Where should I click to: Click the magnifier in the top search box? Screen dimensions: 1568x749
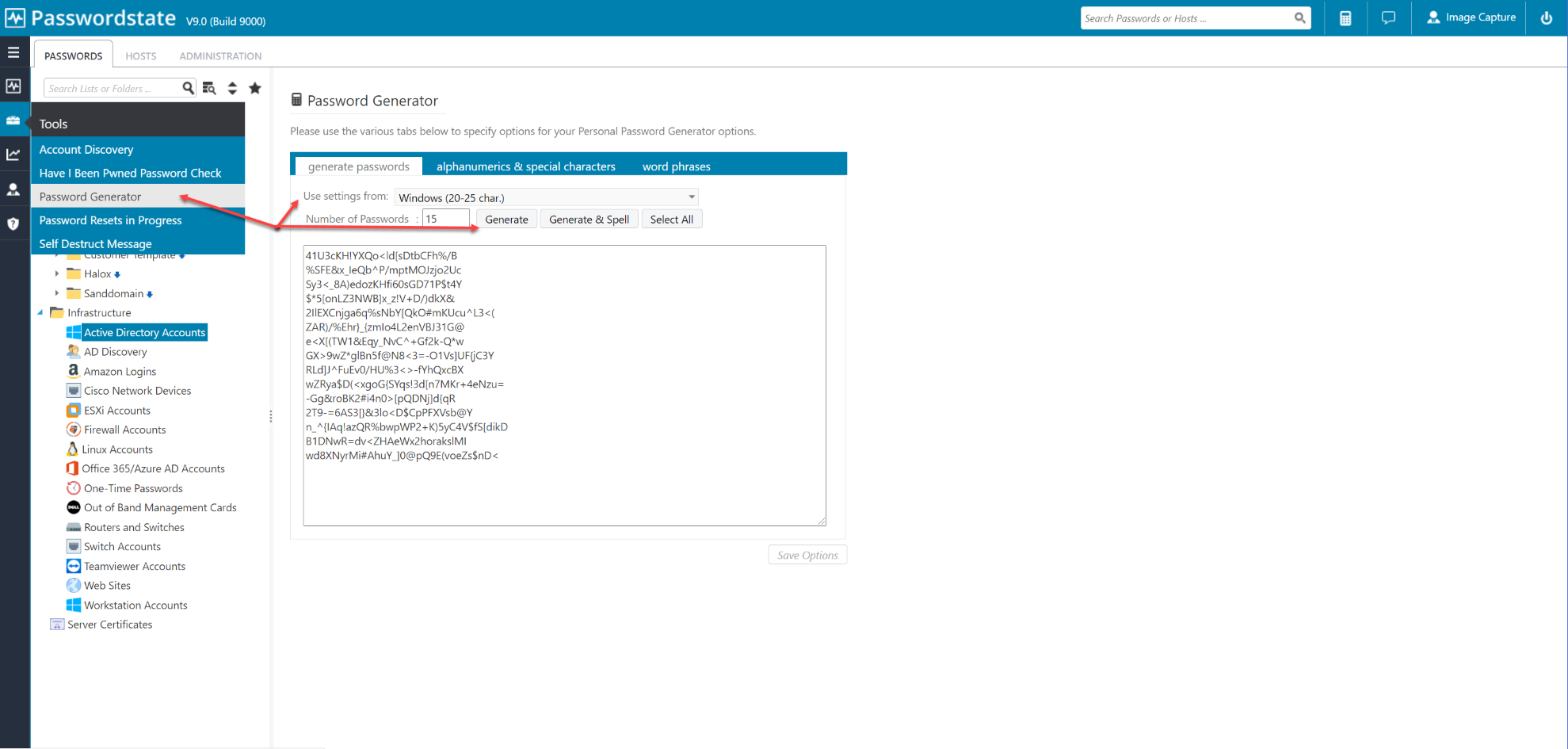(1299, 18)
